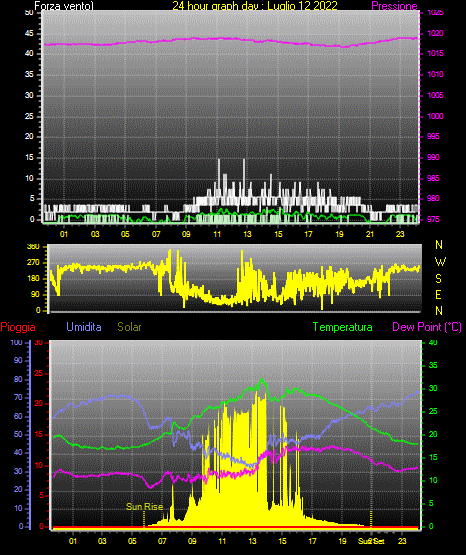The width and height of the screenshot is (466, 555).
Task: Click wind direction axis value 270
Action: pyautogui.click(x=33, y=263)
